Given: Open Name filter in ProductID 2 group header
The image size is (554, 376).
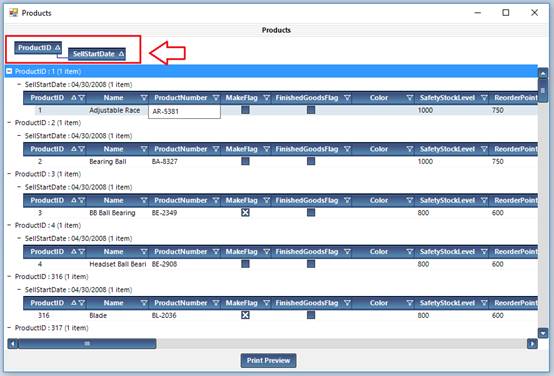Looking at the screenshot, I should pyautogui.click(x=144, y=149).
